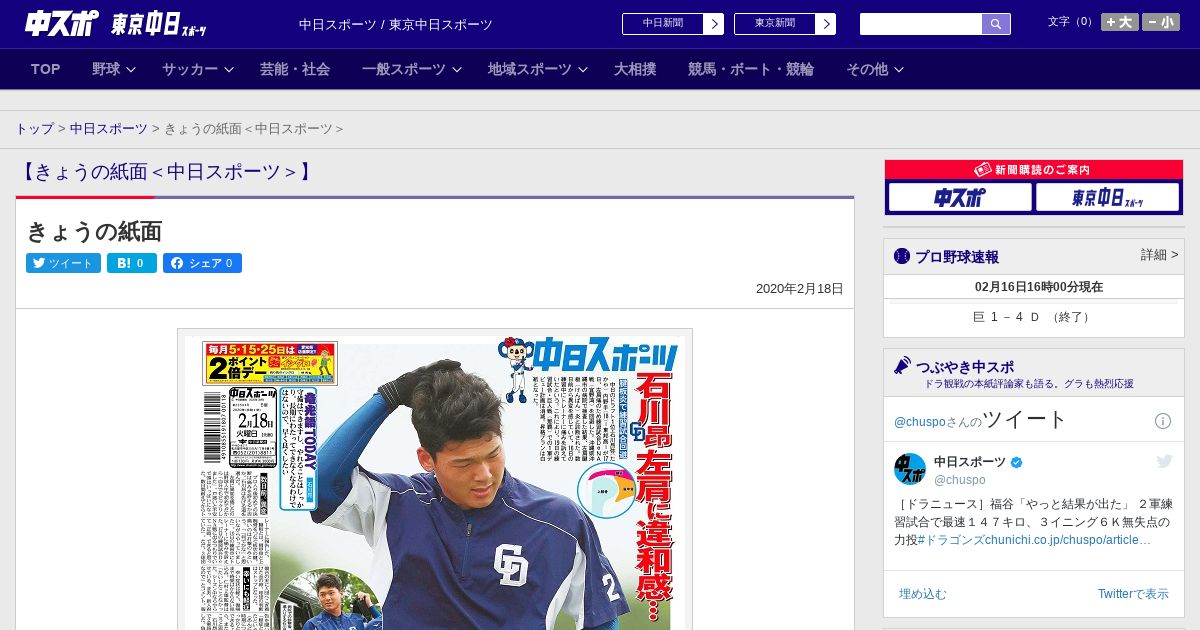Open 中日新聞 link button
1200x630 pixels.
click(x=663, y=24)
